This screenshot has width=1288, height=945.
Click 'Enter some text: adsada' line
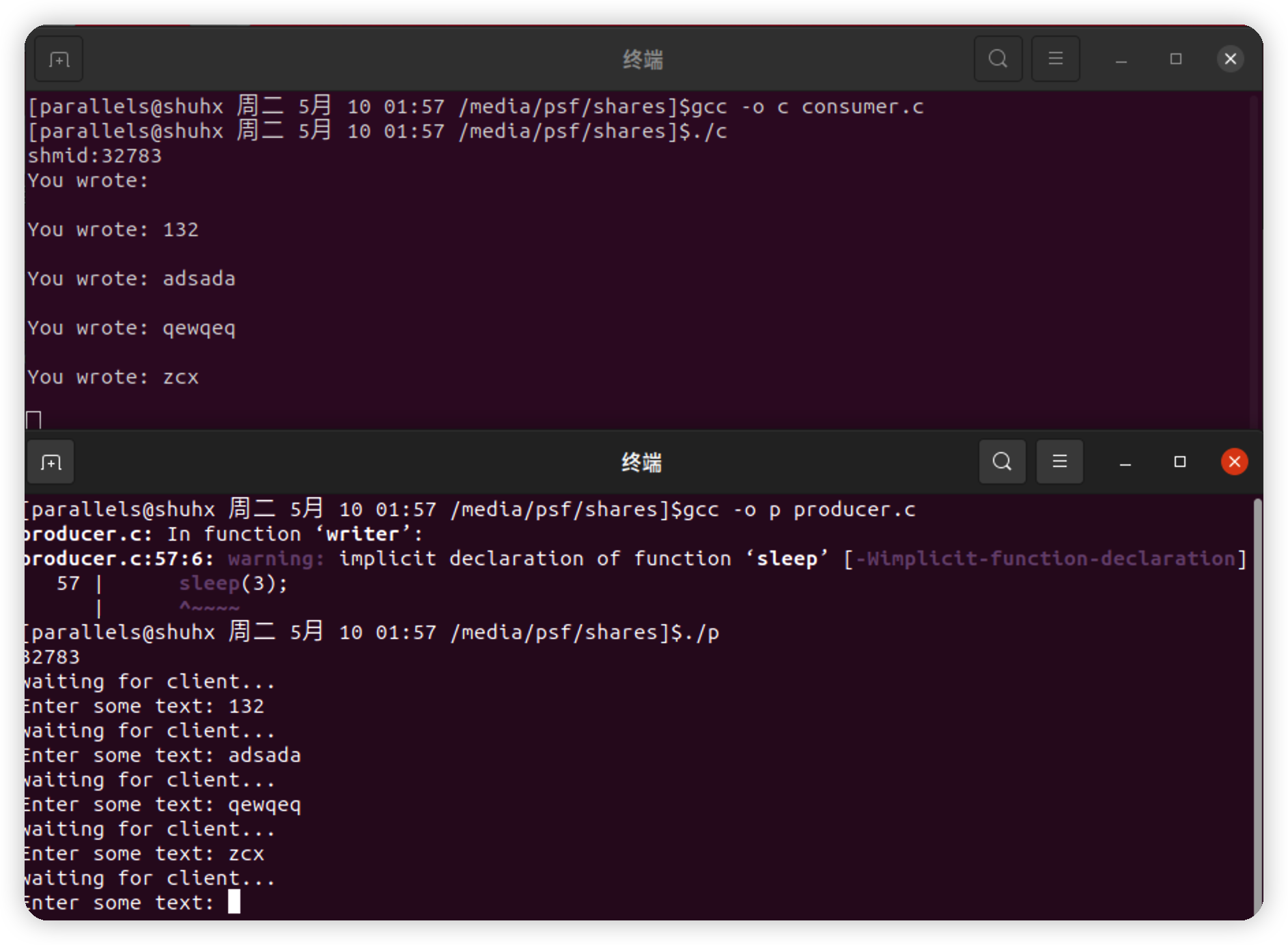click(x=163, y=756)
